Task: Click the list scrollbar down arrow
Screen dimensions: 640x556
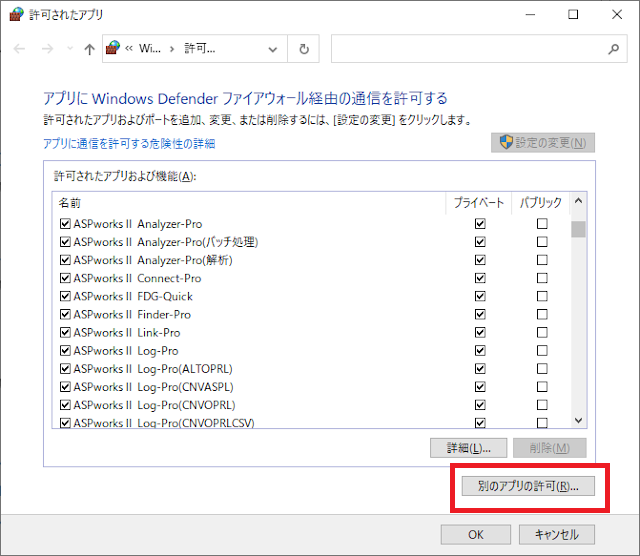Action: coord(578,422)
